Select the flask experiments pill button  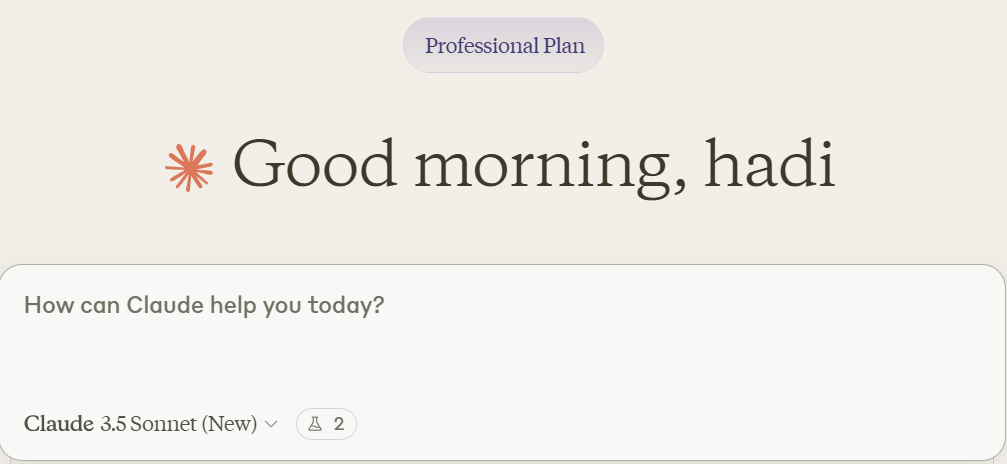coord(326,424)
